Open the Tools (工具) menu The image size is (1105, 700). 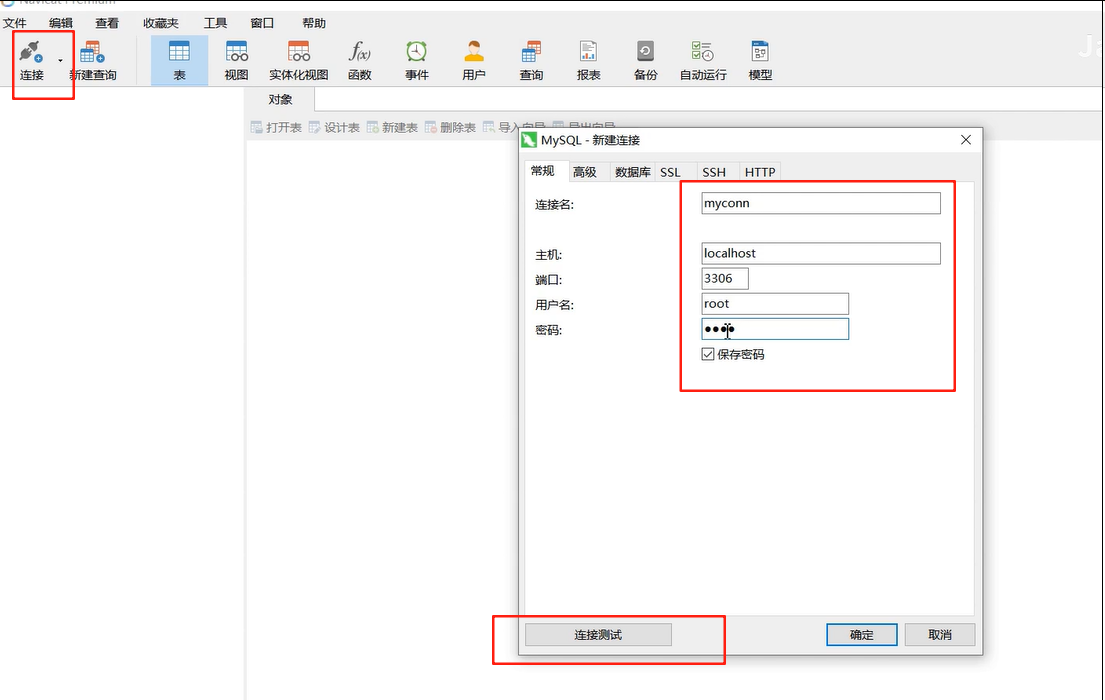click(215, 23)
